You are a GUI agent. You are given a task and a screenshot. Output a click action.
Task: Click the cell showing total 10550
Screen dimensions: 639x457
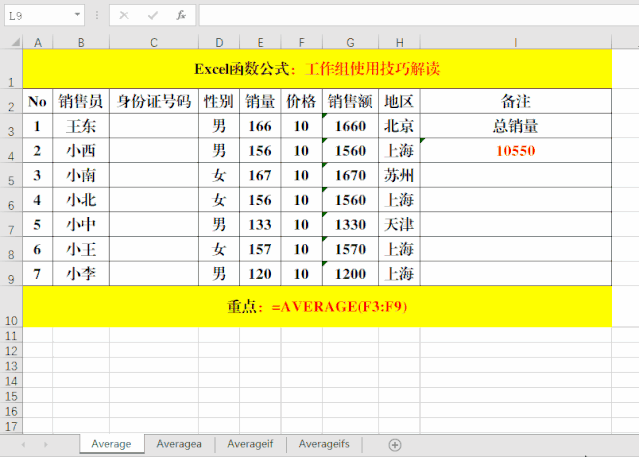(x=515, y=151)
